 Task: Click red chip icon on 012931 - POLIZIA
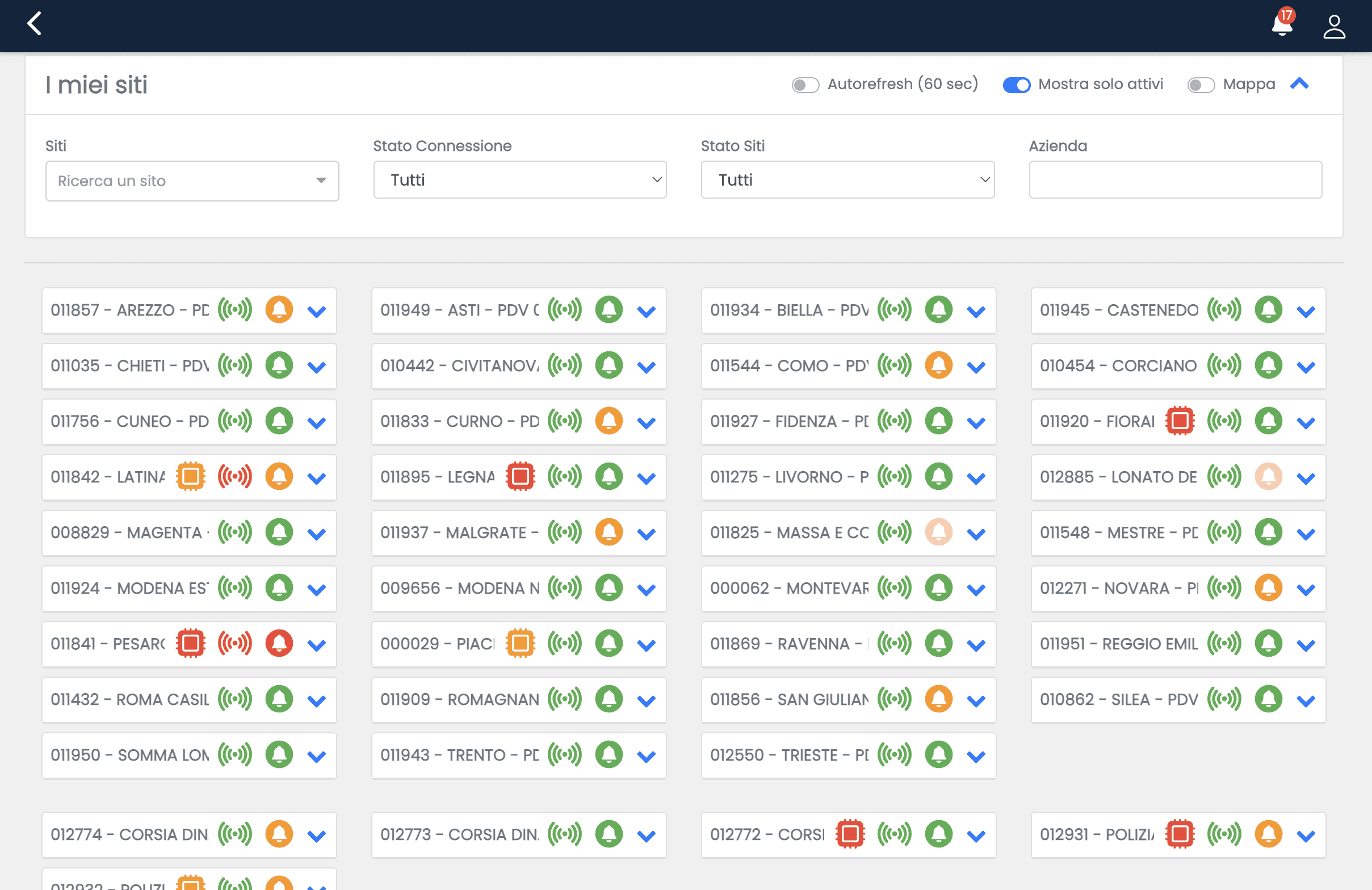point(1180,834)
